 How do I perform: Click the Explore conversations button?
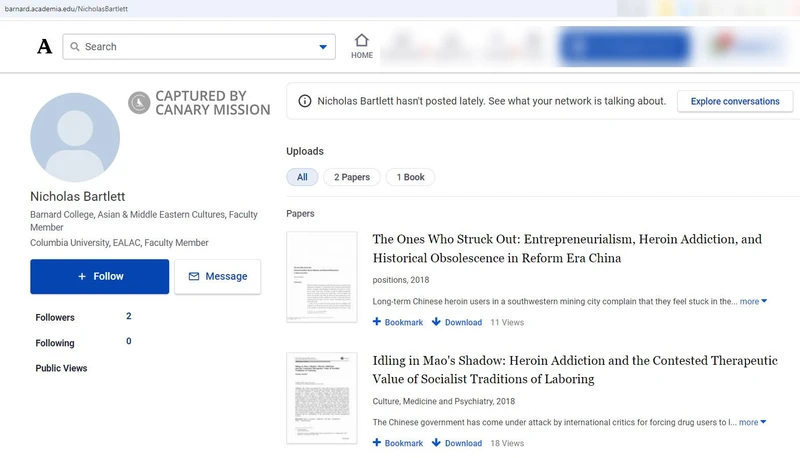click(x=734, y=101)
